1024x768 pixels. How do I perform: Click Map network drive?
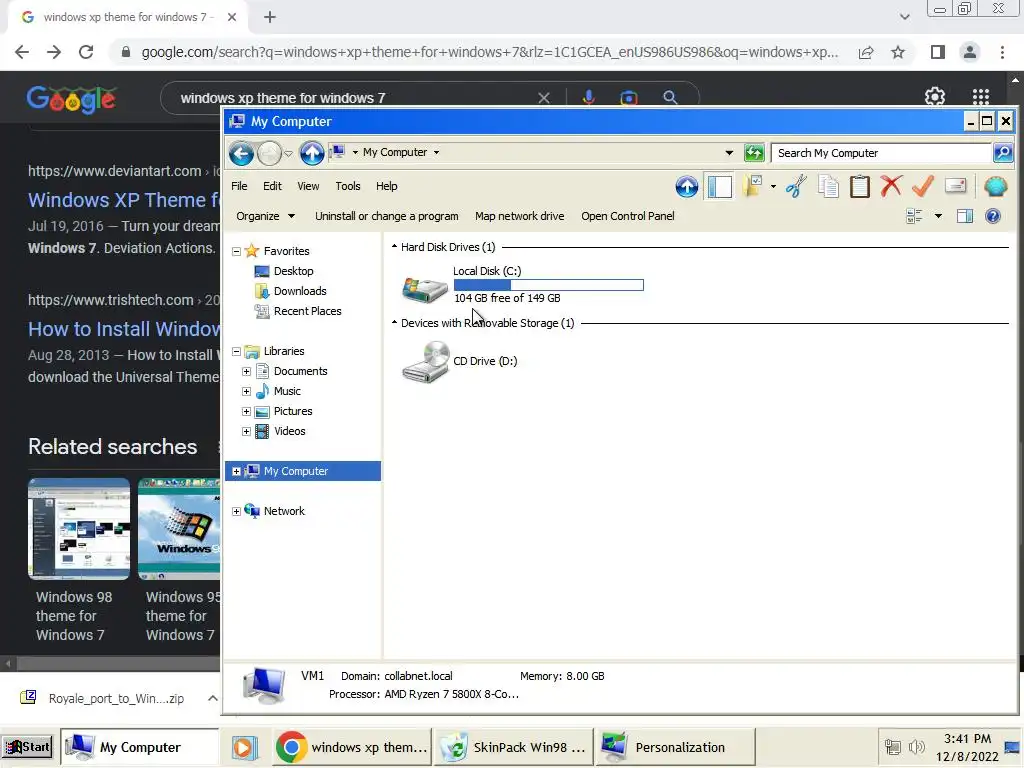click(x=519, y=216)
